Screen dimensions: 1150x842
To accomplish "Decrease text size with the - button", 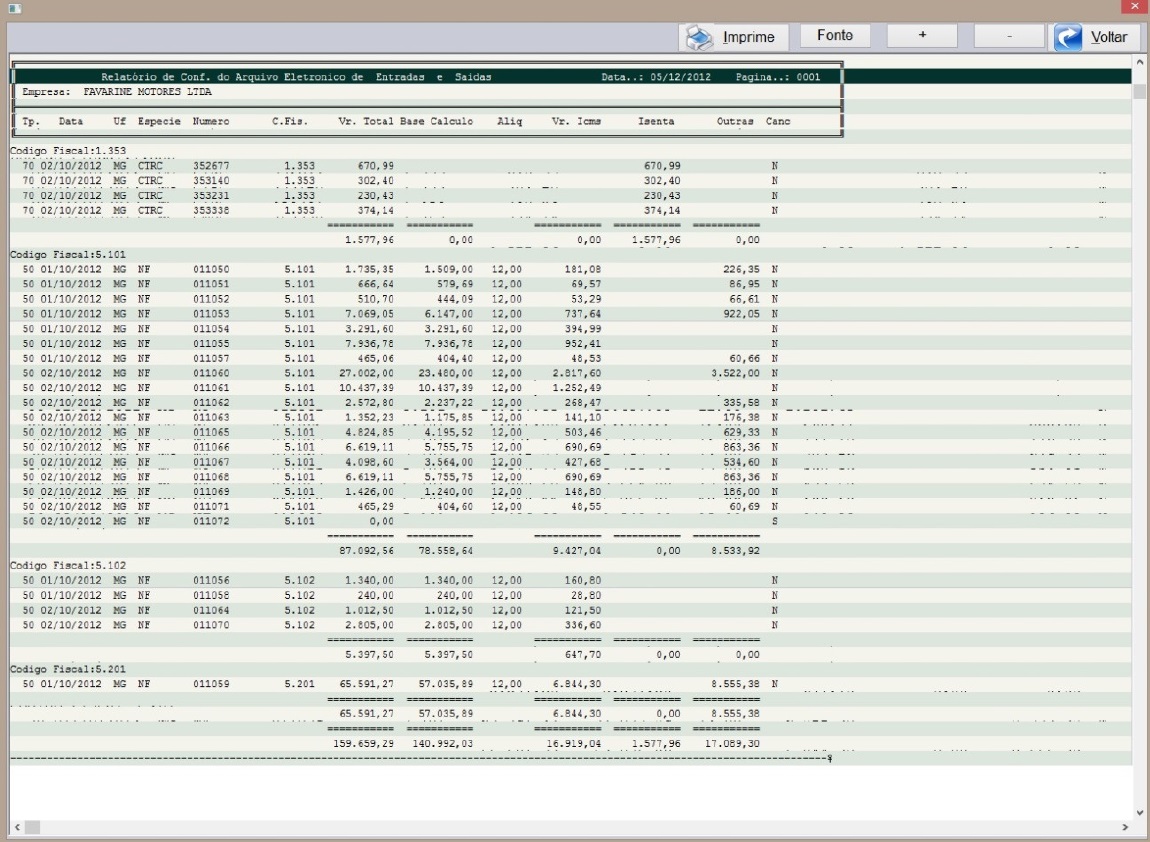I will point(1009,36).
